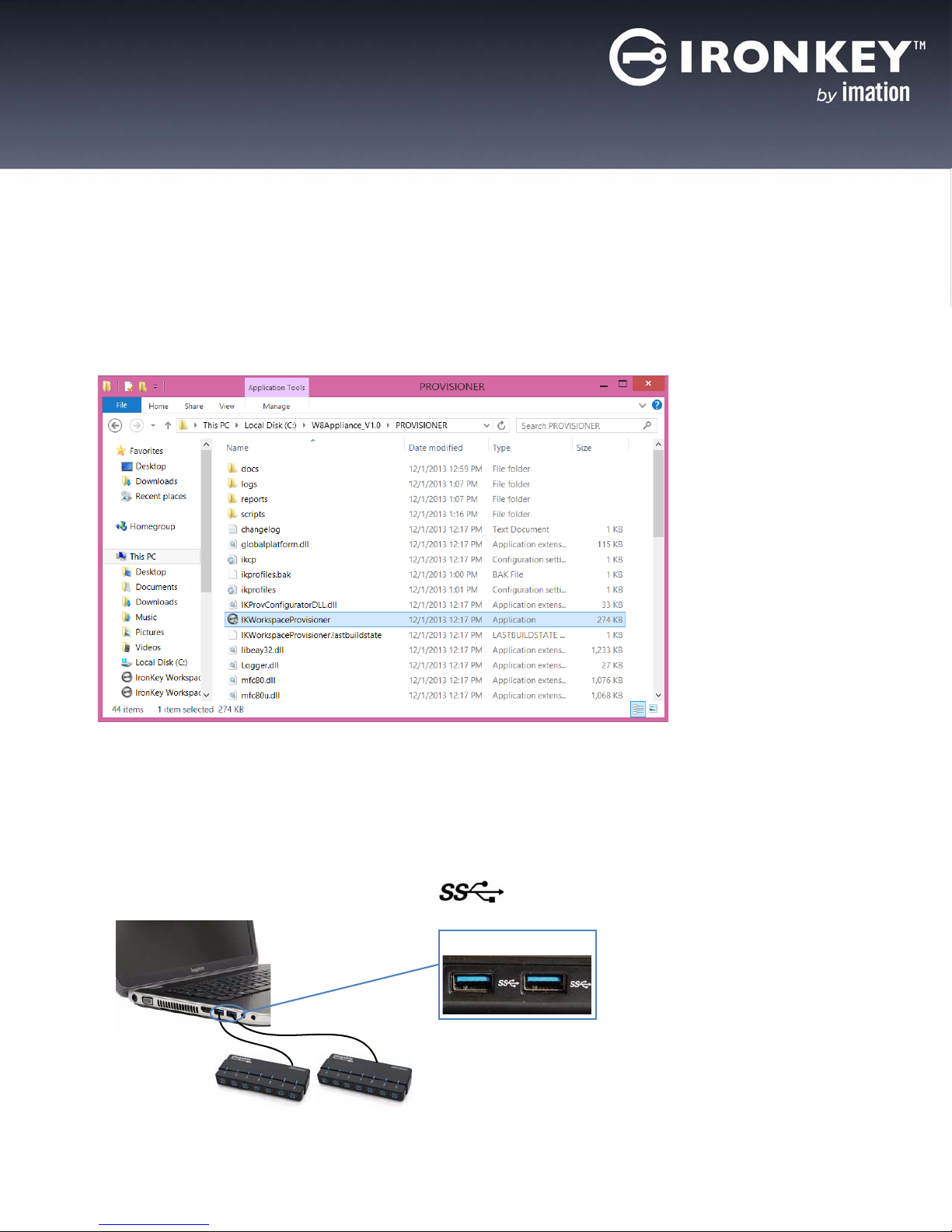
Task: Select the scripts folder icon
Action: point(232,514)
